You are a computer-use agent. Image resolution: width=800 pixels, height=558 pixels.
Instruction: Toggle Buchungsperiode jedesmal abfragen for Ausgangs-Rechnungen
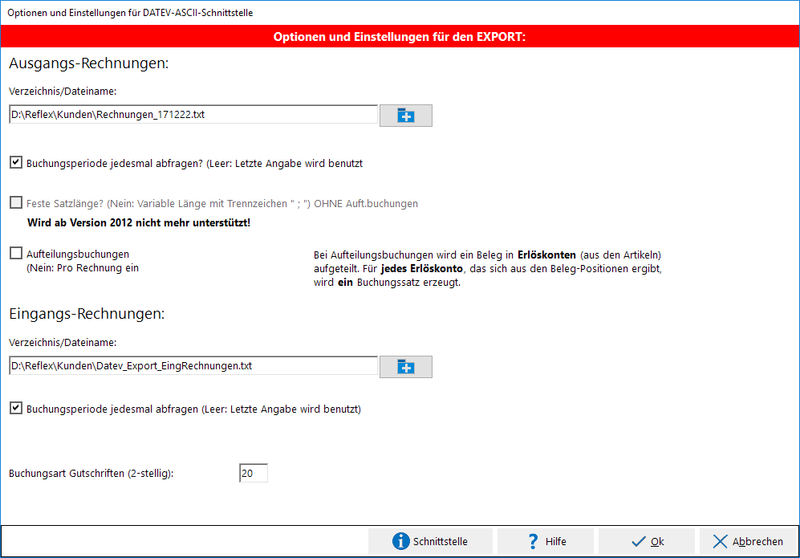[16, 163]
